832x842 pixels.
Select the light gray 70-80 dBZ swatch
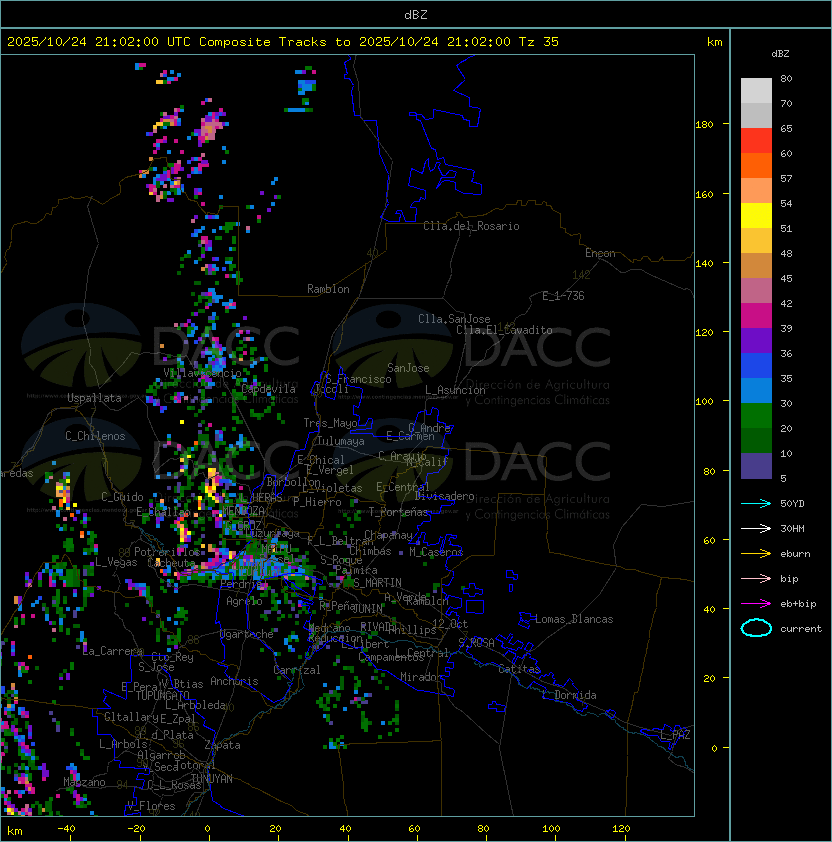tap(756, 91)
